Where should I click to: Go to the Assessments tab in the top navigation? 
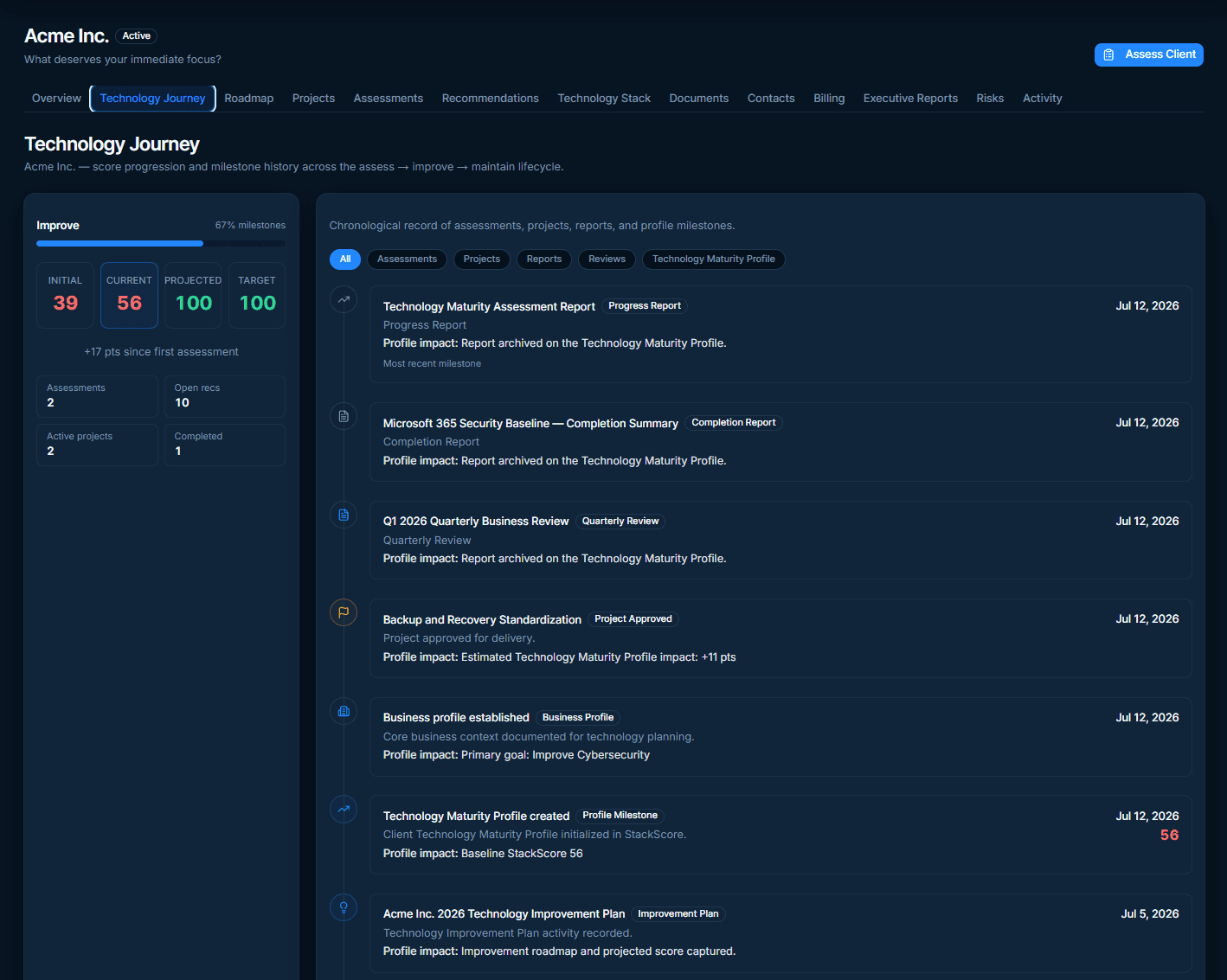389,99
